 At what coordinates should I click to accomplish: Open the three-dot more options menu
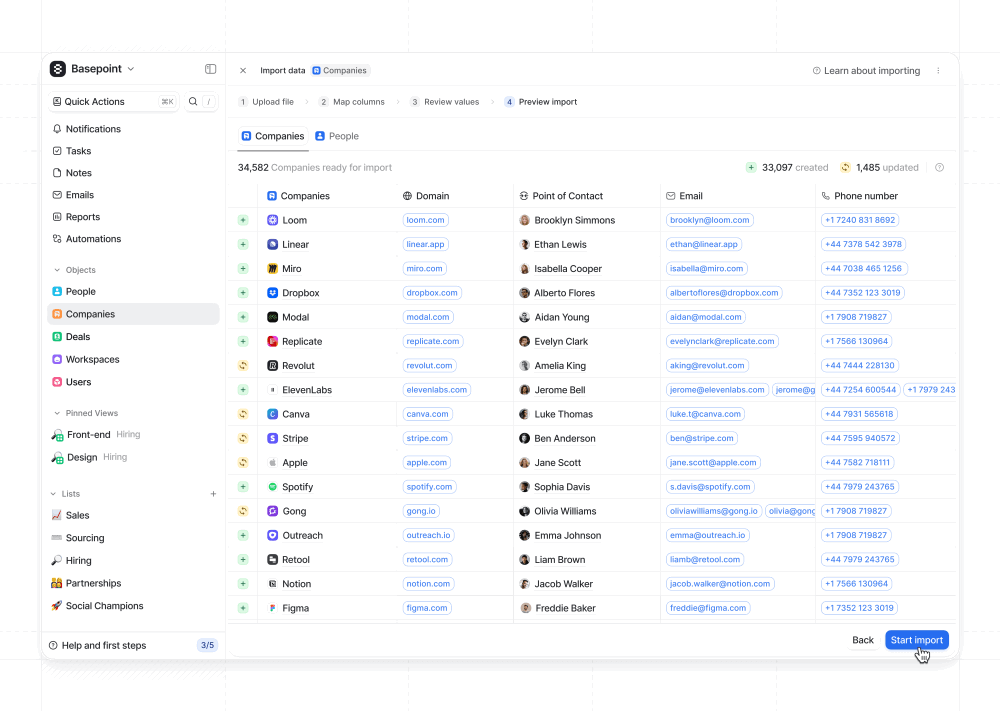[x=938, y=71]
